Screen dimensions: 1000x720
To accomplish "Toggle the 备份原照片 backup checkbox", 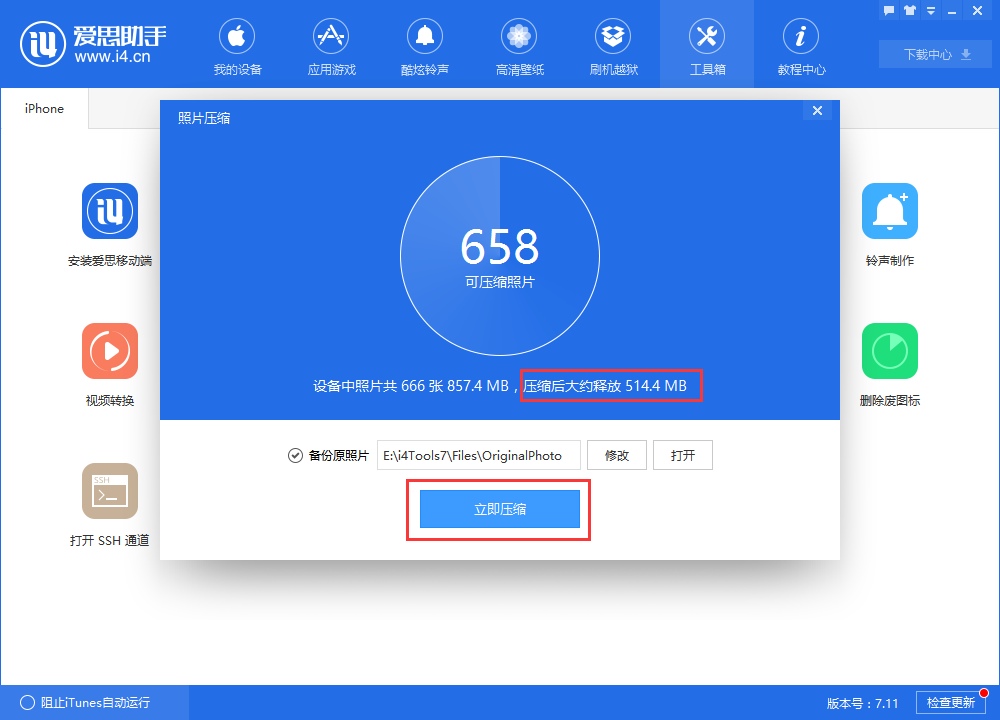I will point(295,455).
